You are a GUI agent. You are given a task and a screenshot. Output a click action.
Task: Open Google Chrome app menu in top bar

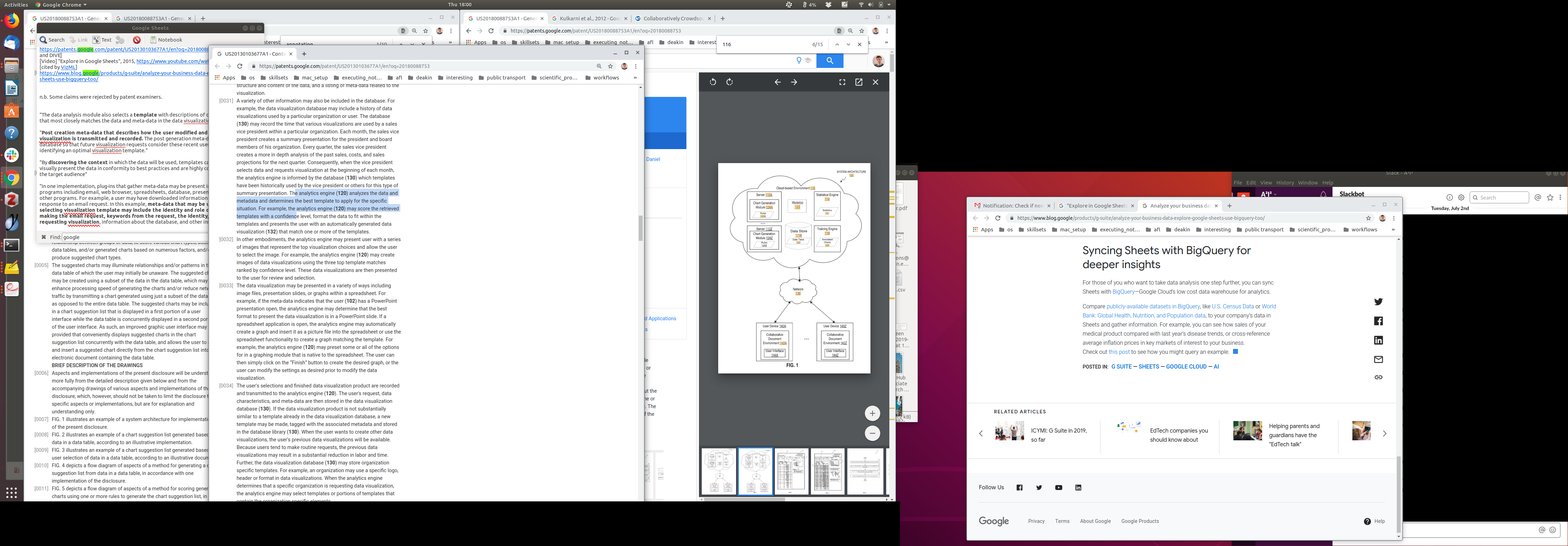tap(61, 4)
